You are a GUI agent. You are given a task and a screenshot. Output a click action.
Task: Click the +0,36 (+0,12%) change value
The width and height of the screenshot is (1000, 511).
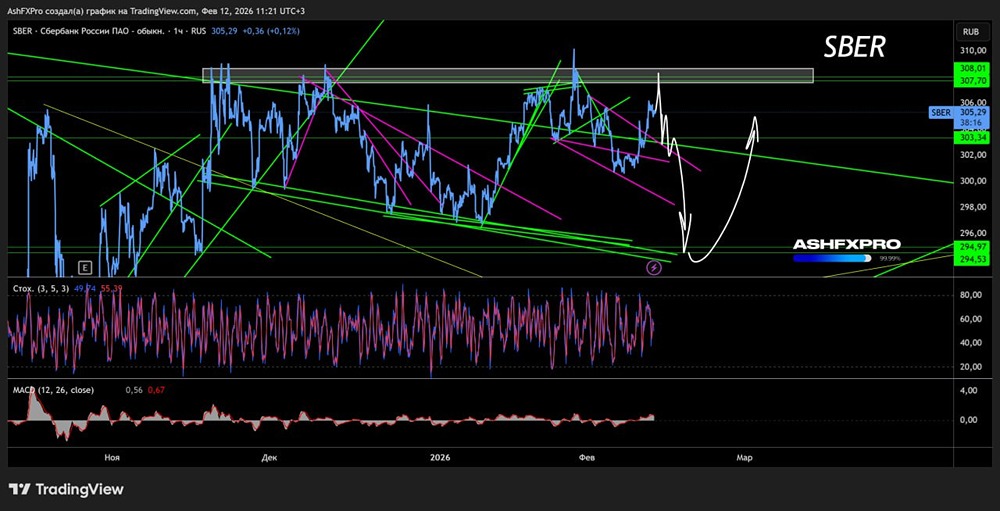coord(272,31)
